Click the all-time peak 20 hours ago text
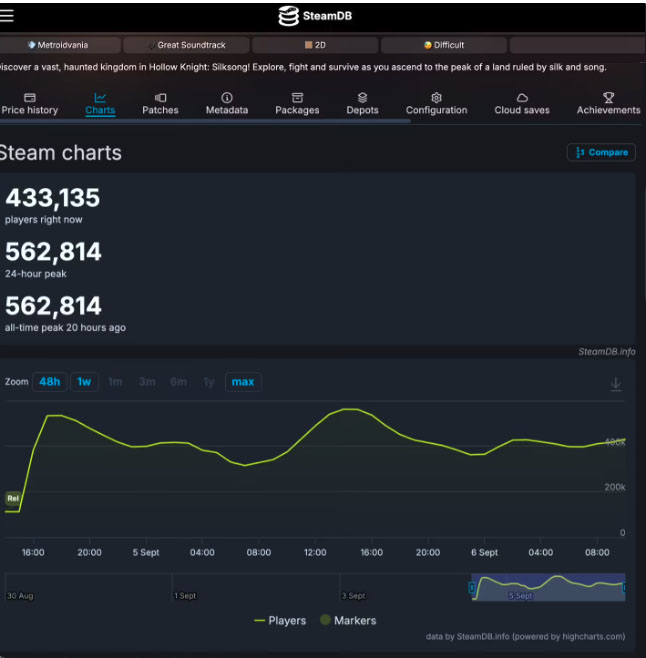Screen dimensions: 646x658 (65, 327)
